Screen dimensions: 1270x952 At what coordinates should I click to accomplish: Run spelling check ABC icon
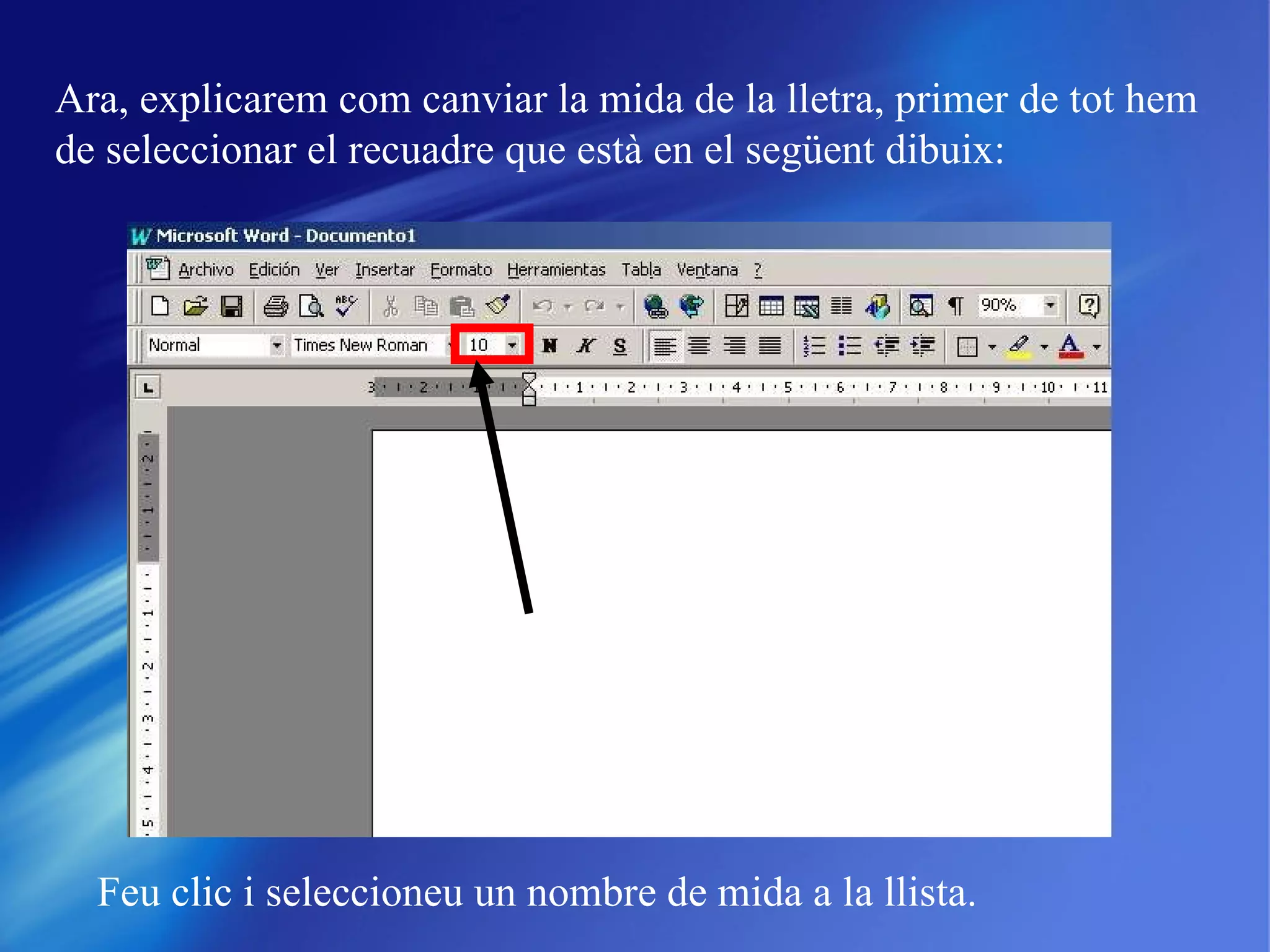(x=346, y=306)
